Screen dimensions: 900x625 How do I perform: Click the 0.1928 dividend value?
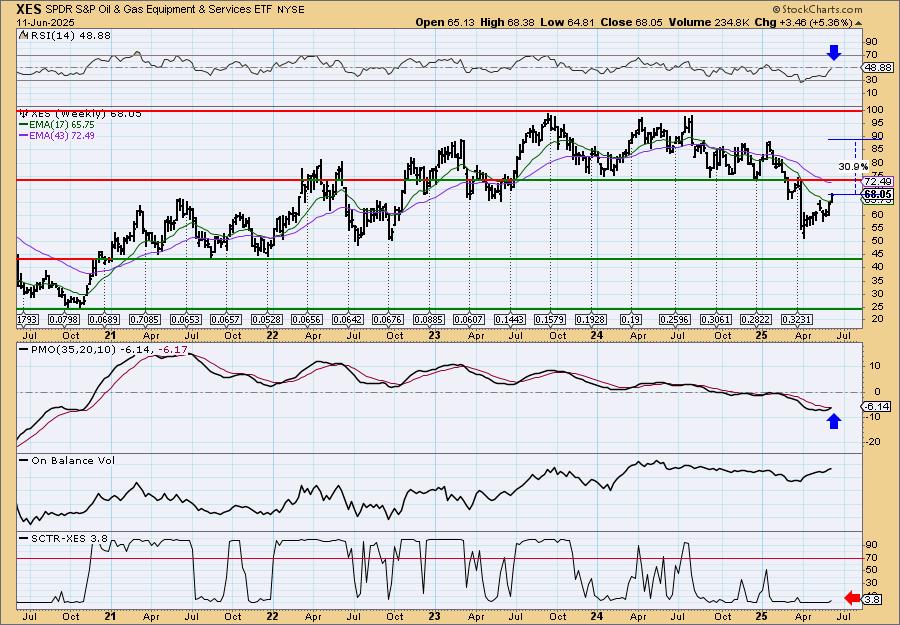point(591,320)
